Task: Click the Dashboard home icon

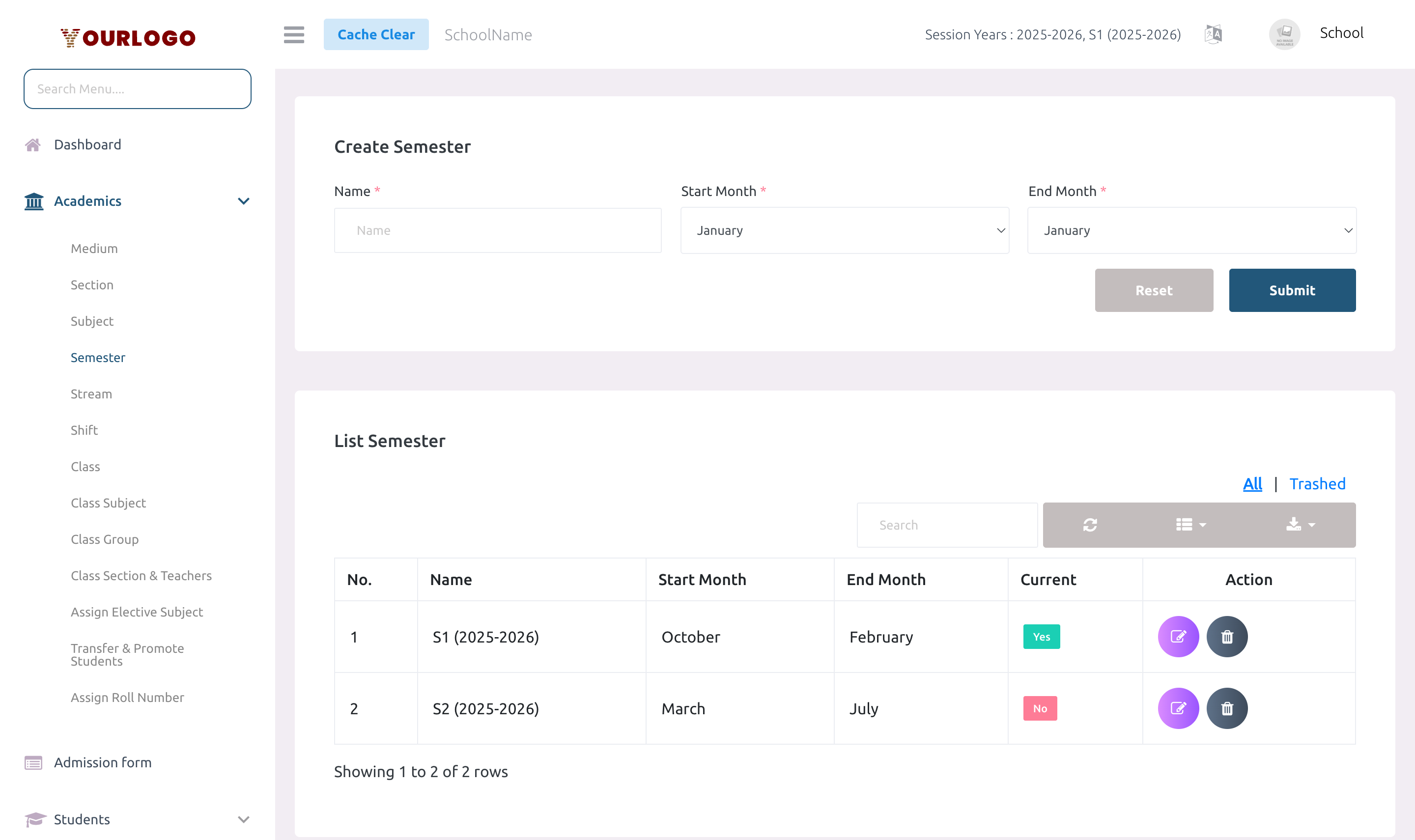Action: pos(33,144)
